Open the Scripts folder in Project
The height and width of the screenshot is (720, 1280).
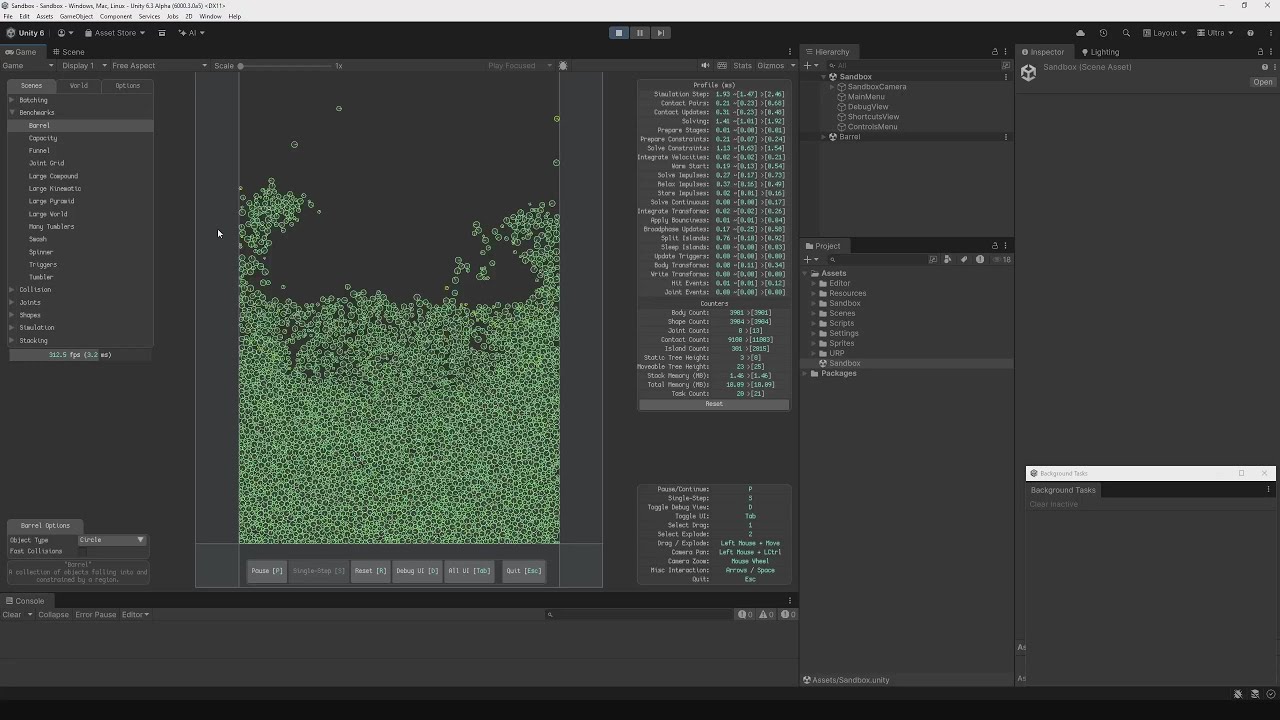(842, 324)
